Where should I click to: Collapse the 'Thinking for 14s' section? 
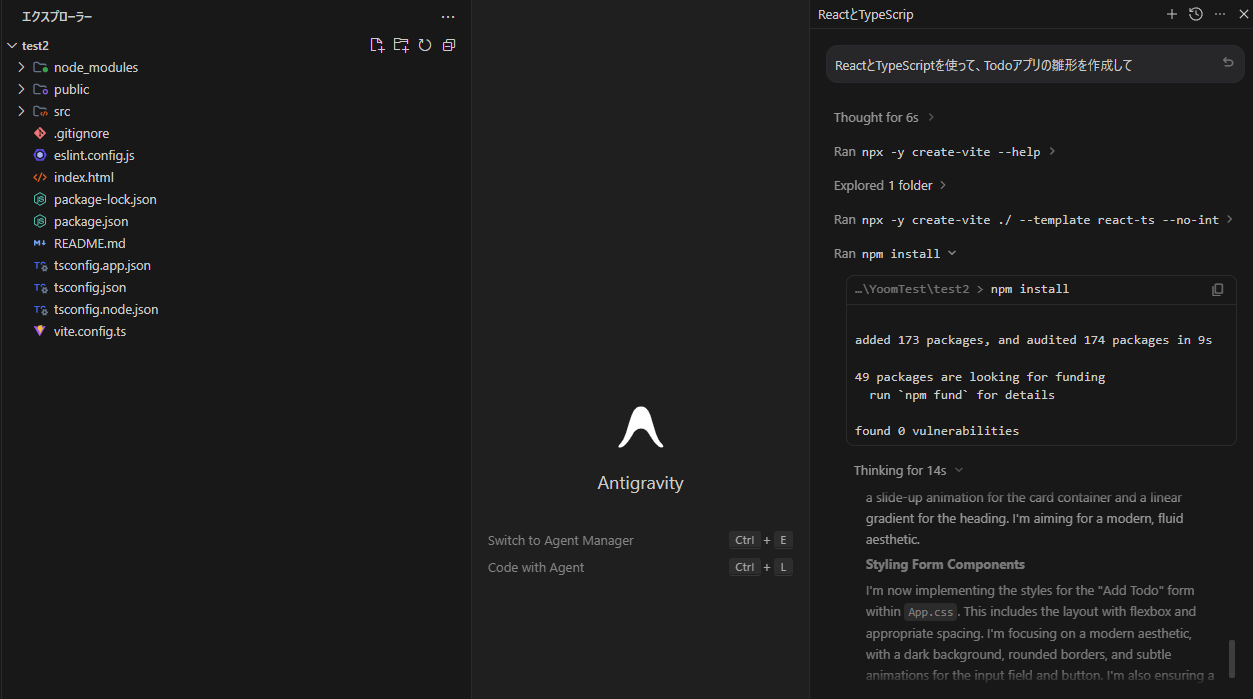point(909,470)
